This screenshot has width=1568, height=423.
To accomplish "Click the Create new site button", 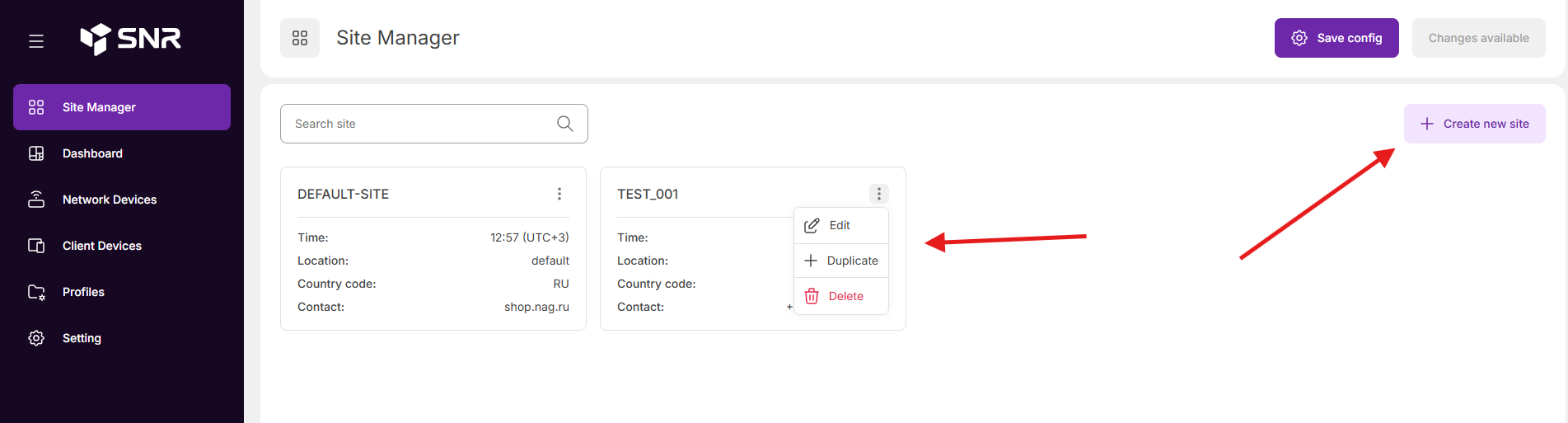I will pos(1474,124).
